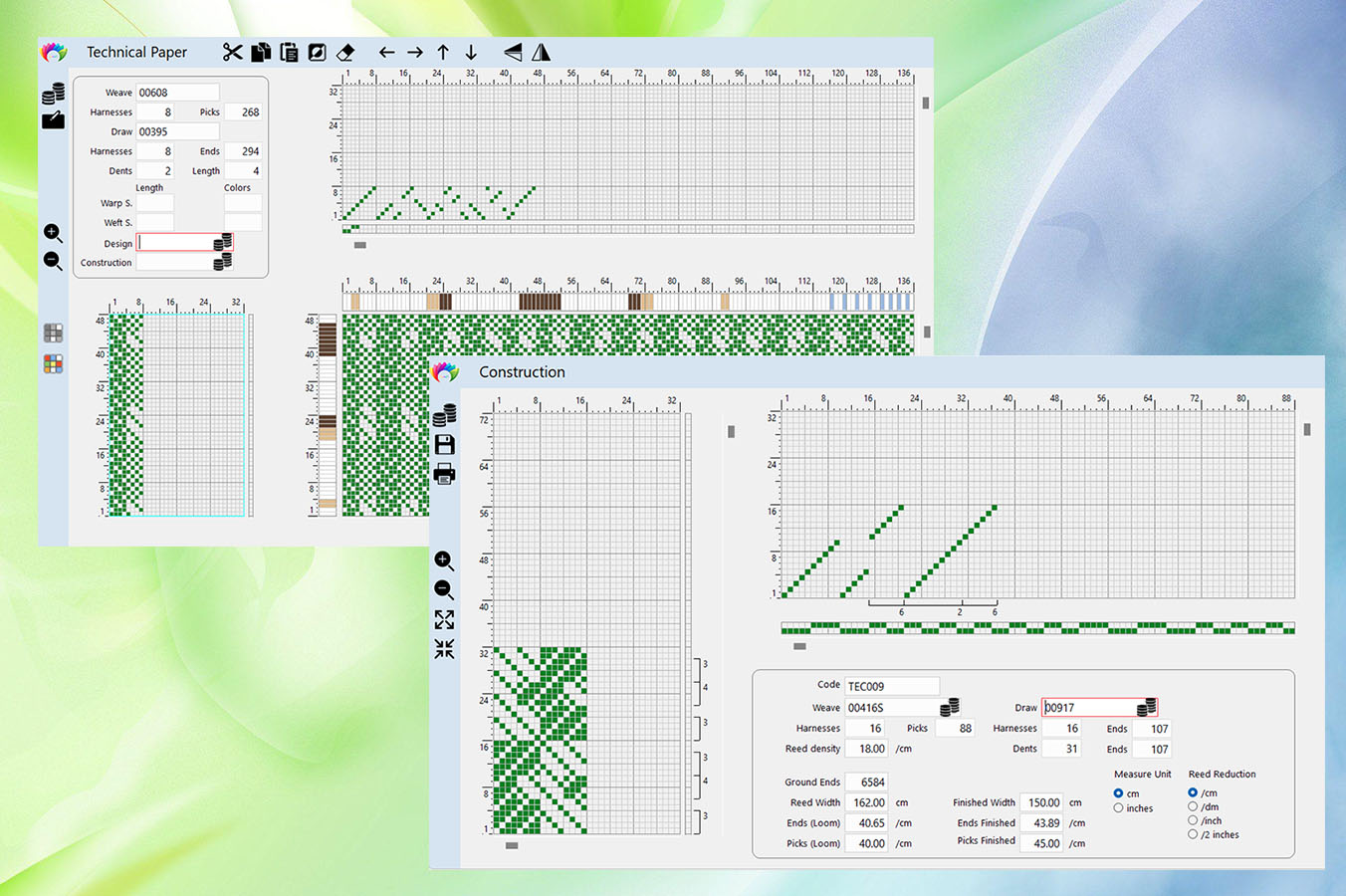
Task: Select the Eraser tool in Technical Paper
Action: point(345,53)
